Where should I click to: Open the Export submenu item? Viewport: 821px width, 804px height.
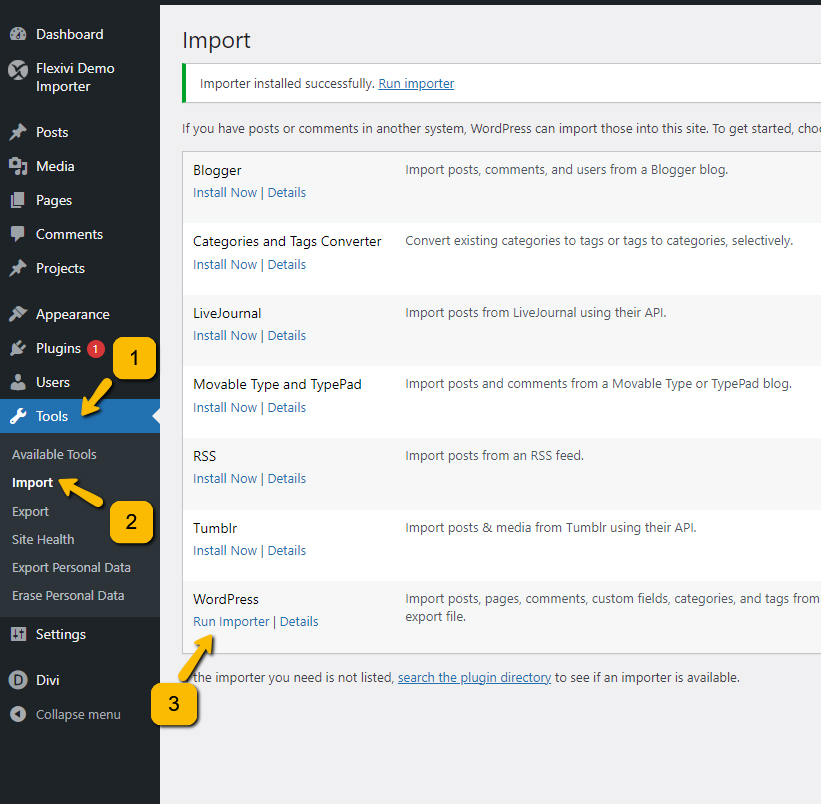point(30,511)
